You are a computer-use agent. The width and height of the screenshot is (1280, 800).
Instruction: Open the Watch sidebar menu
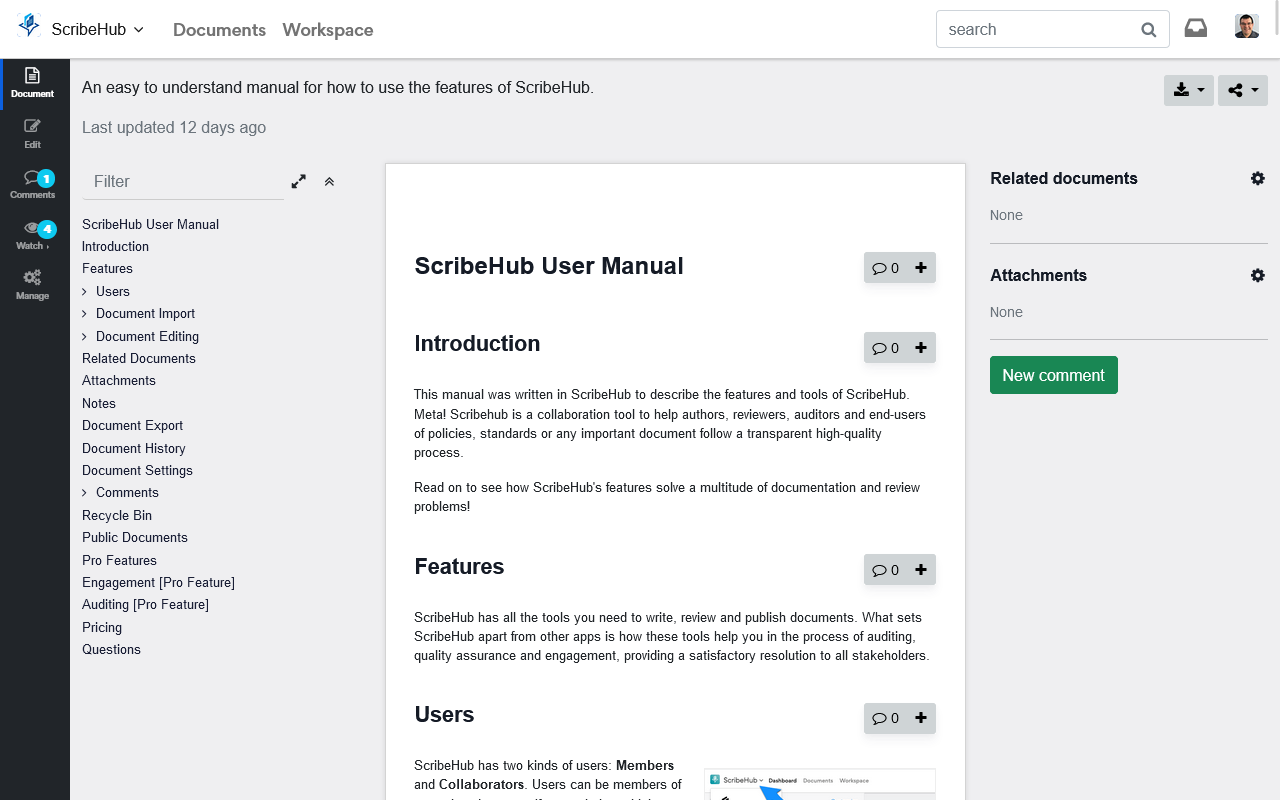(x=33, y=235)
